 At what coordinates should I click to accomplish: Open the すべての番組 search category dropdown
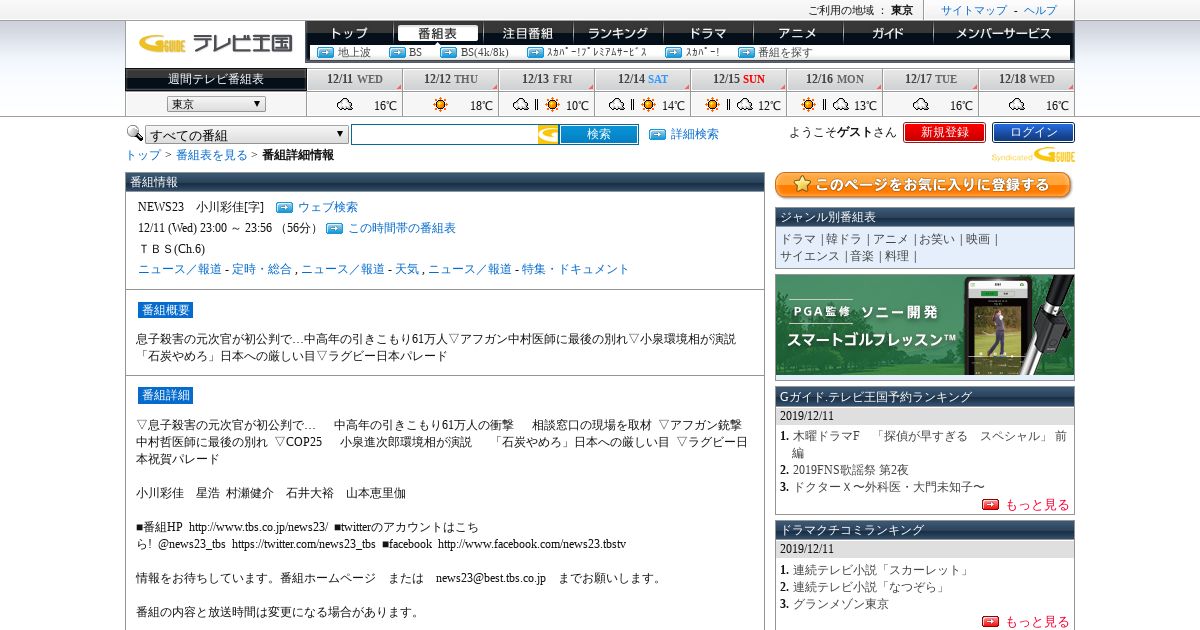(x=247, y=134)
